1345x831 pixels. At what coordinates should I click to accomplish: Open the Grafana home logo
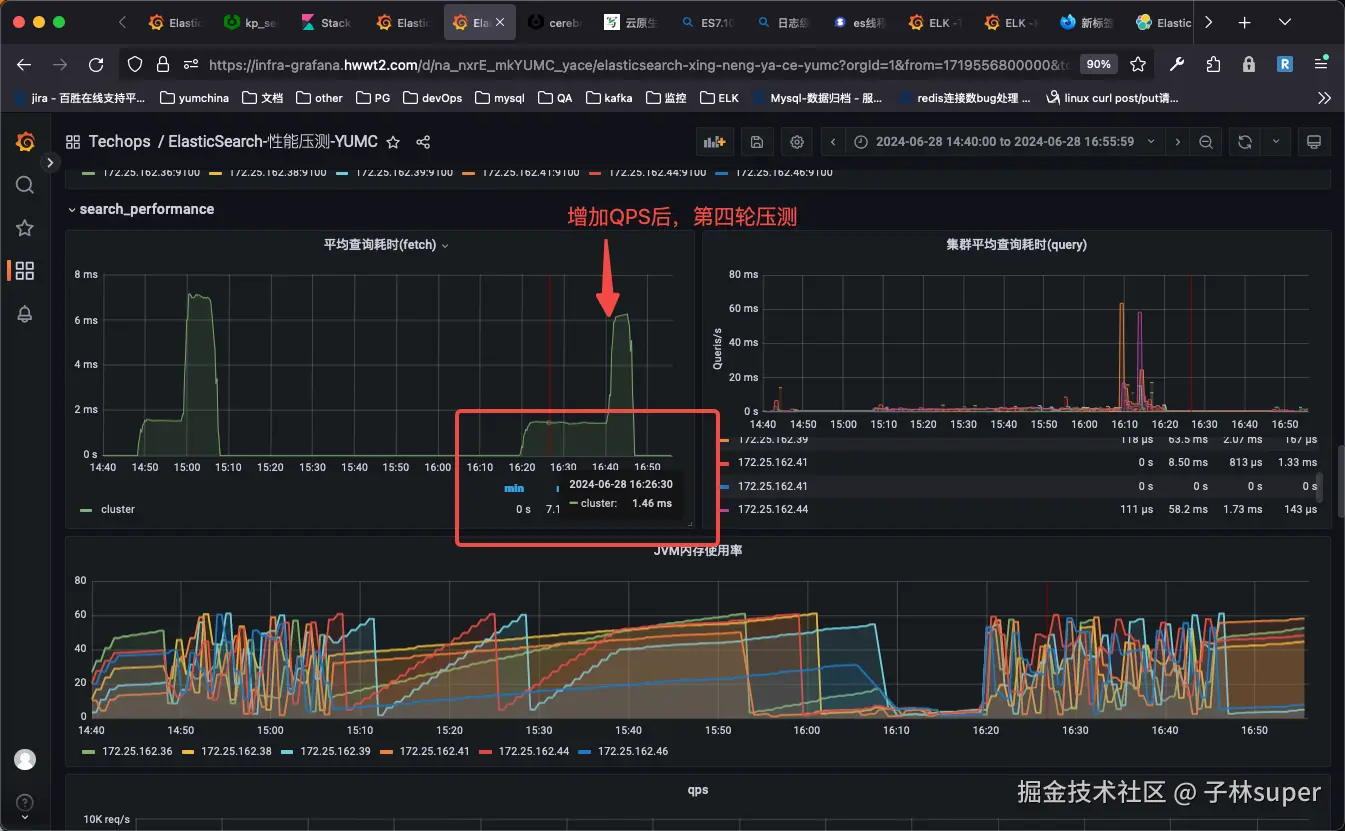pyautogui.click(x=25, y=142)
